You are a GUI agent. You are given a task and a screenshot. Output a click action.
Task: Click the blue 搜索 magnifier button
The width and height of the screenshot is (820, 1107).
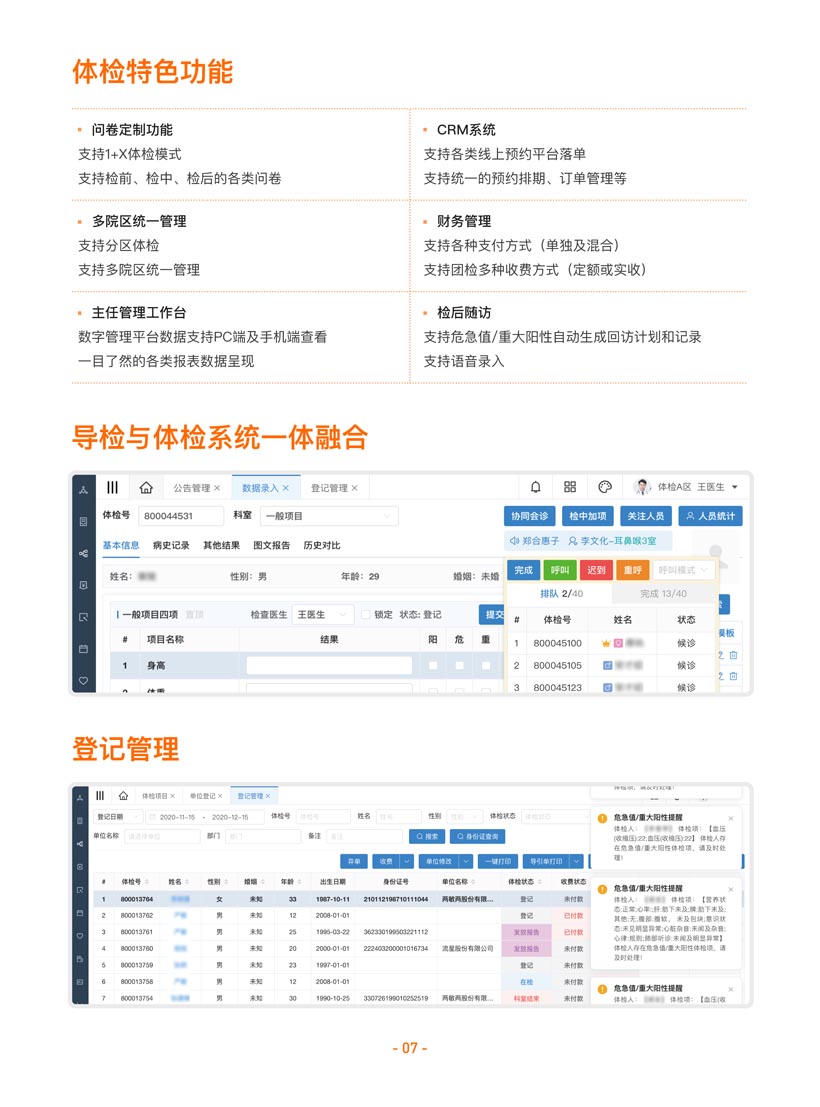pyautogui.click(x=427, y=836)
